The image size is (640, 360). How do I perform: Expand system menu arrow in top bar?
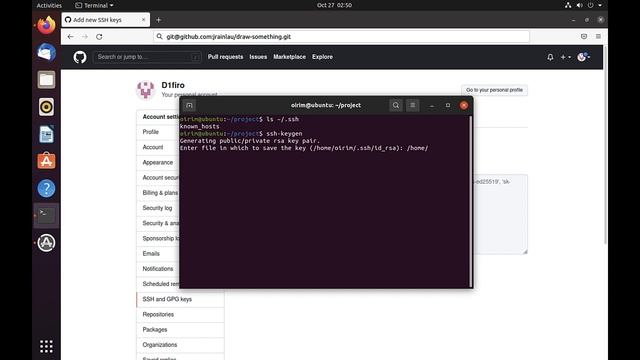600,5
